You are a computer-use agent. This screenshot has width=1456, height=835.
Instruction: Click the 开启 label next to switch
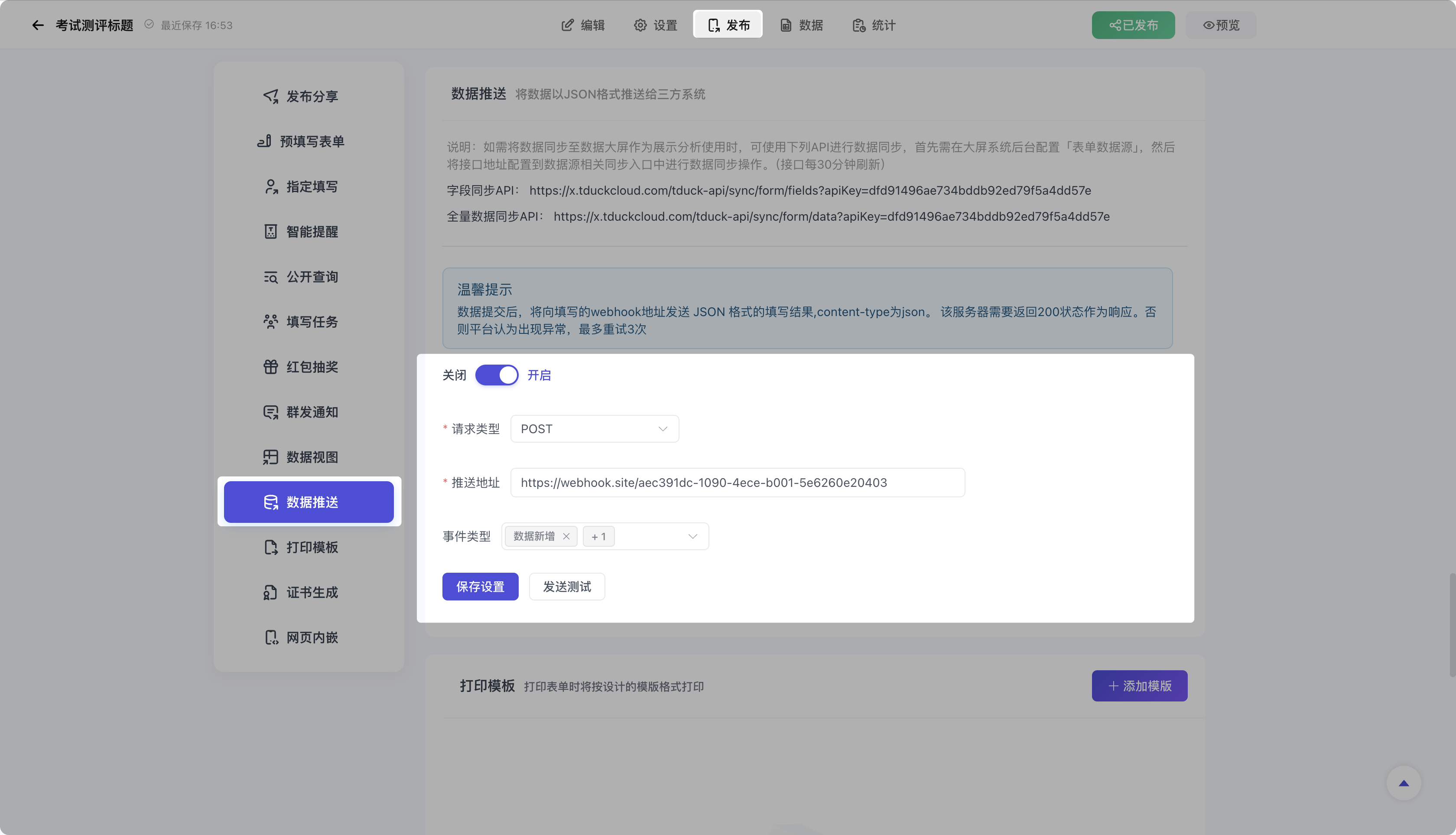click(x=539, y=375)
